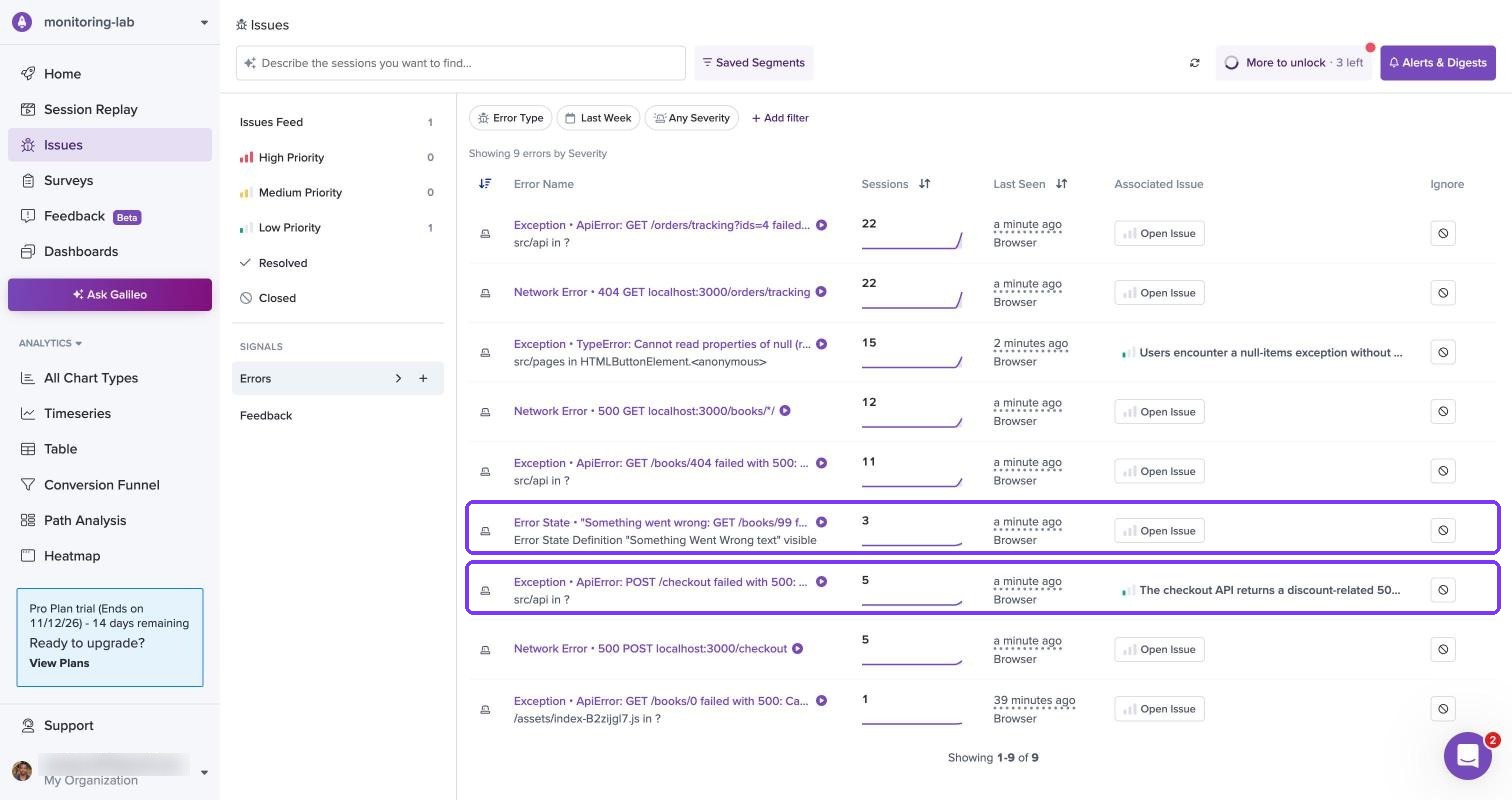
Task: Play session for 404 GET orders/tracking error
Action: [821, 292]
